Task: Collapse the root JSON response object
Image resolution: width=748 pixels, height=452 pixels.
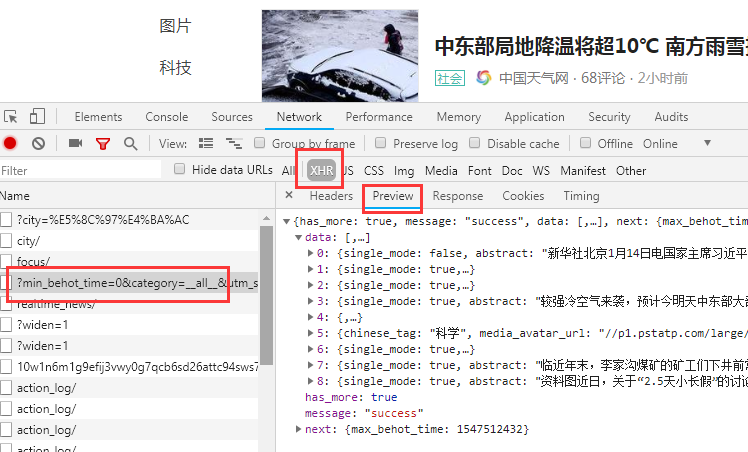Action: [x=287, y=221]
